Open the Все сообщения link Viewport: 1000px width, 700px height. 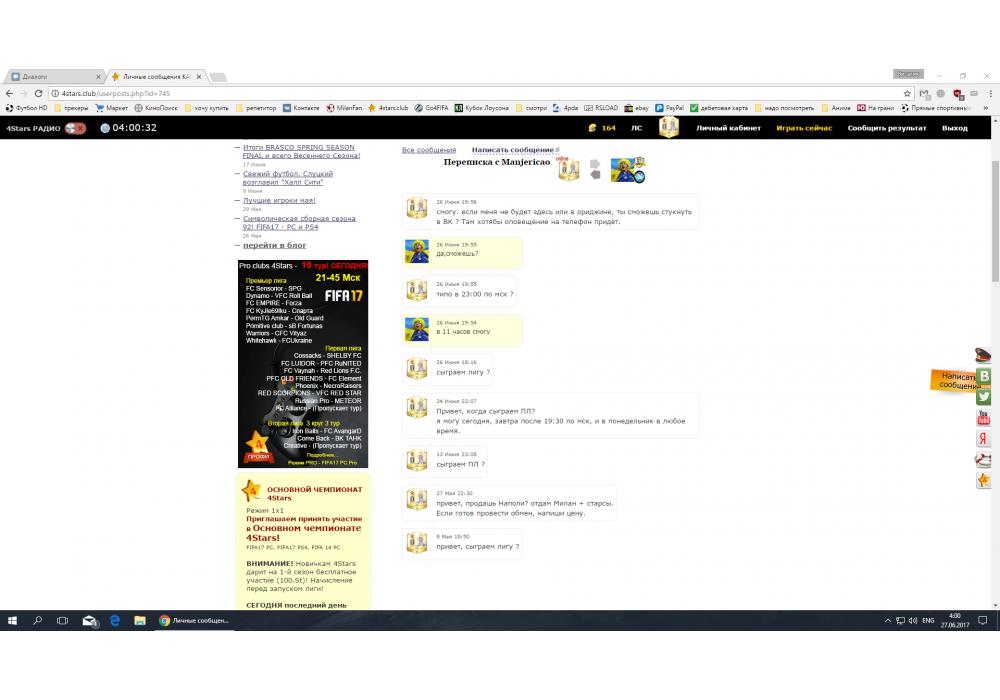(x=428, y=150)
